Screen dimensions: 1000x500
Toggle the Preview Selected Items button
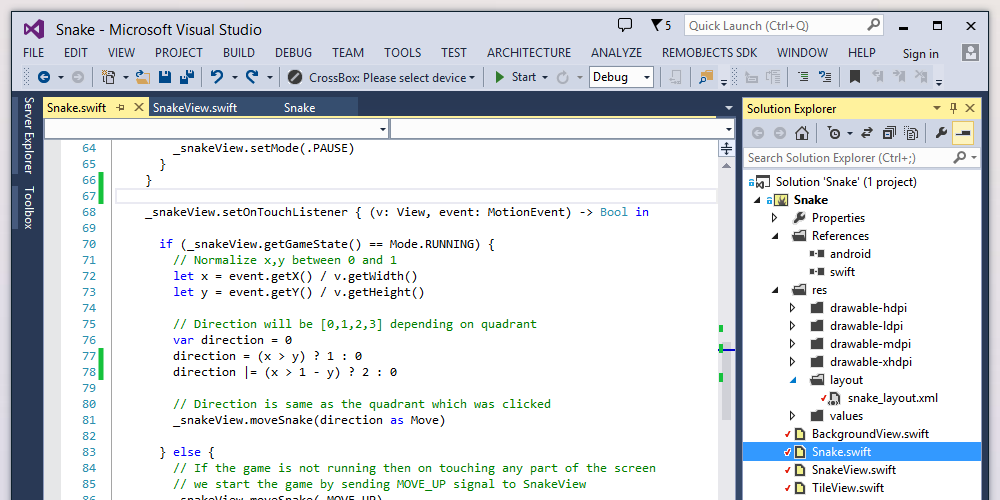[963, 133]
